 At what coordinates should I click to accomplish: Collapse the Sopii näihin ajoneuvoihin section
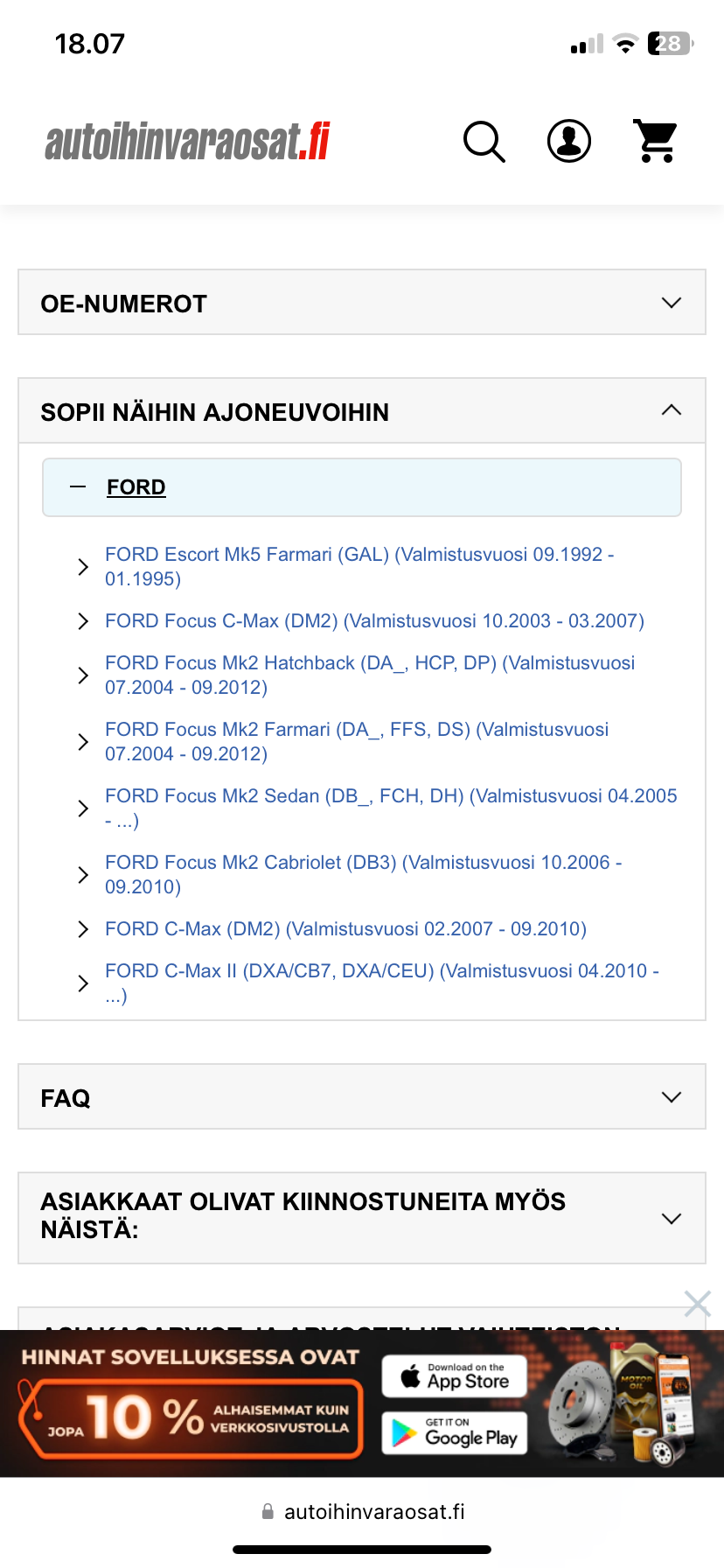[671, 410]
